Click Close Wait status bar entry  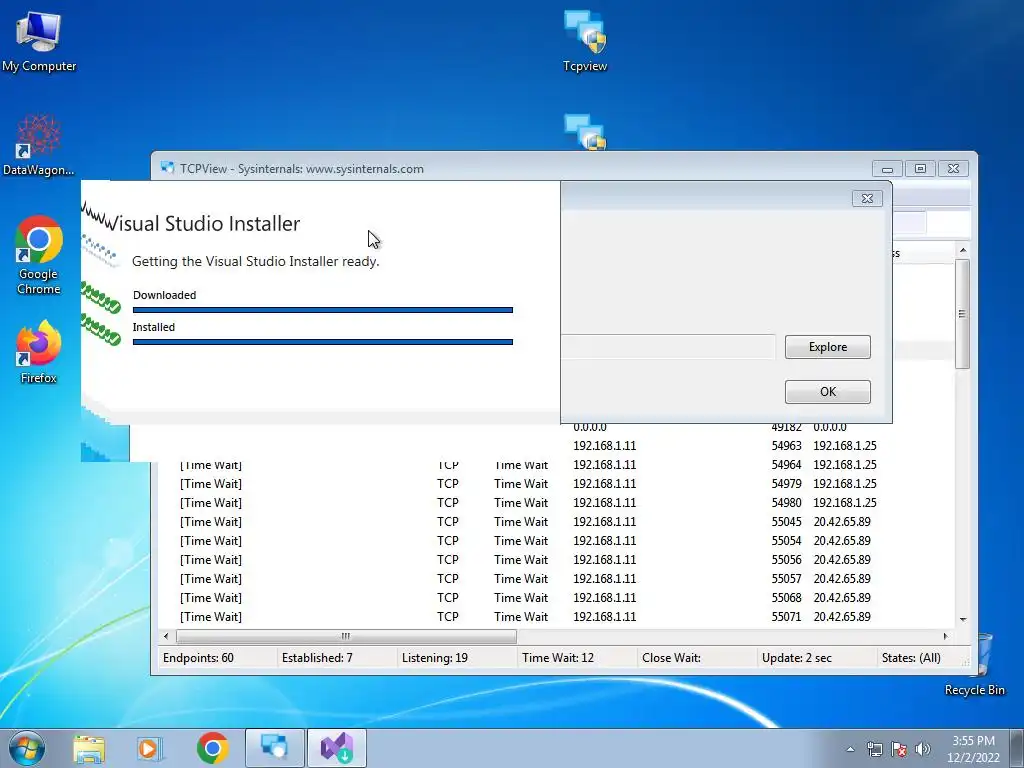coord(671,658)
